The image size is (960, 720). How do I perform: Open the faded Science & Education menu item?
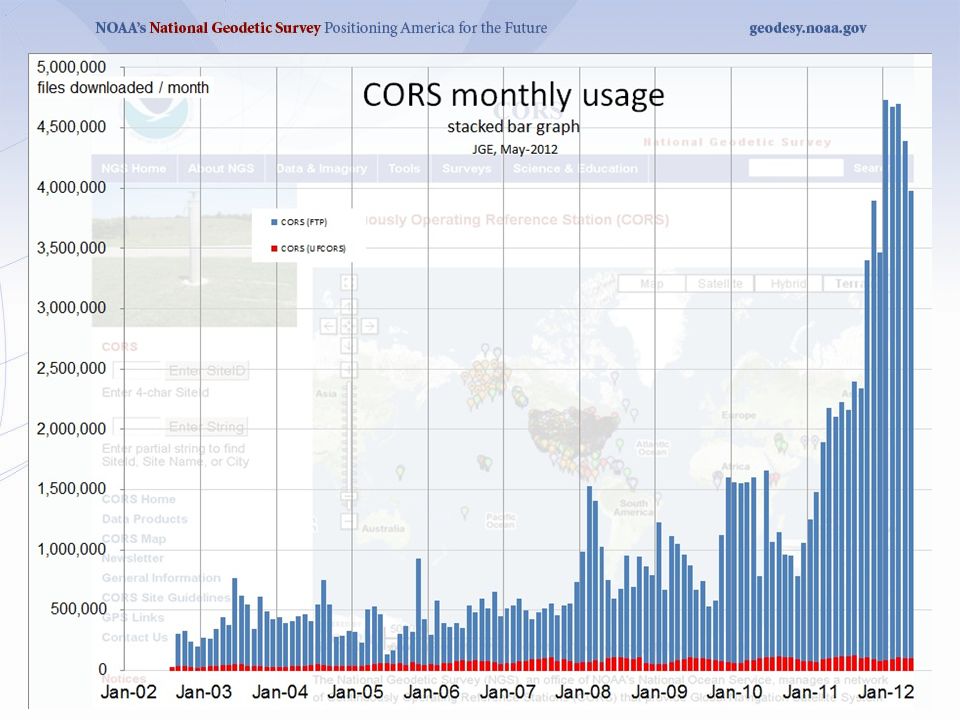click(x=575, y=168)
